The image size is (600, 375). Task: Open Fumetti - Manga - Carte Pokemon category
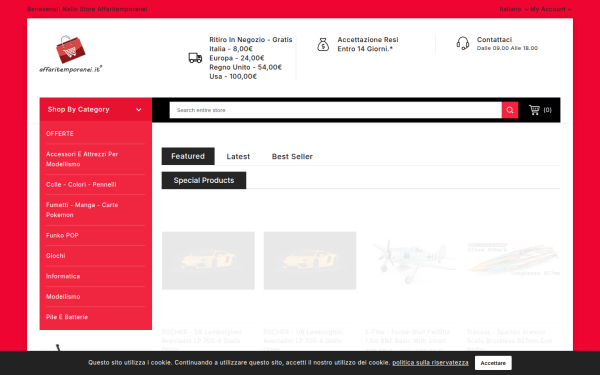click(82, 210)
